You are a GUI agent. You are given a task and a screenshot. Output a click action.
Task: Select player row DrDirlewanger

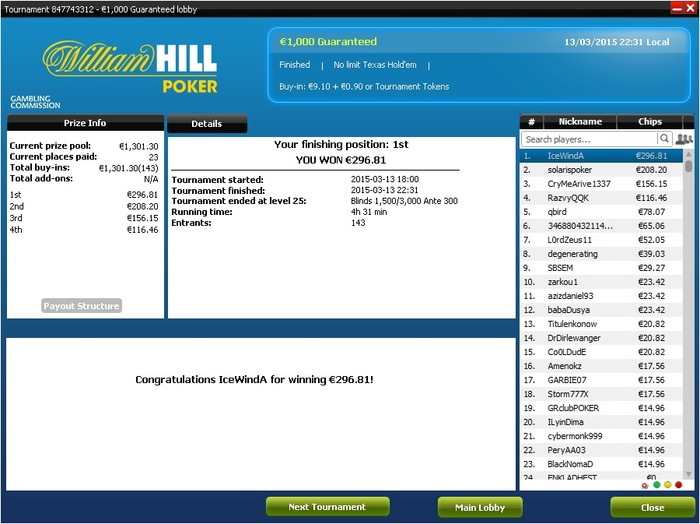tap(601, 338)
